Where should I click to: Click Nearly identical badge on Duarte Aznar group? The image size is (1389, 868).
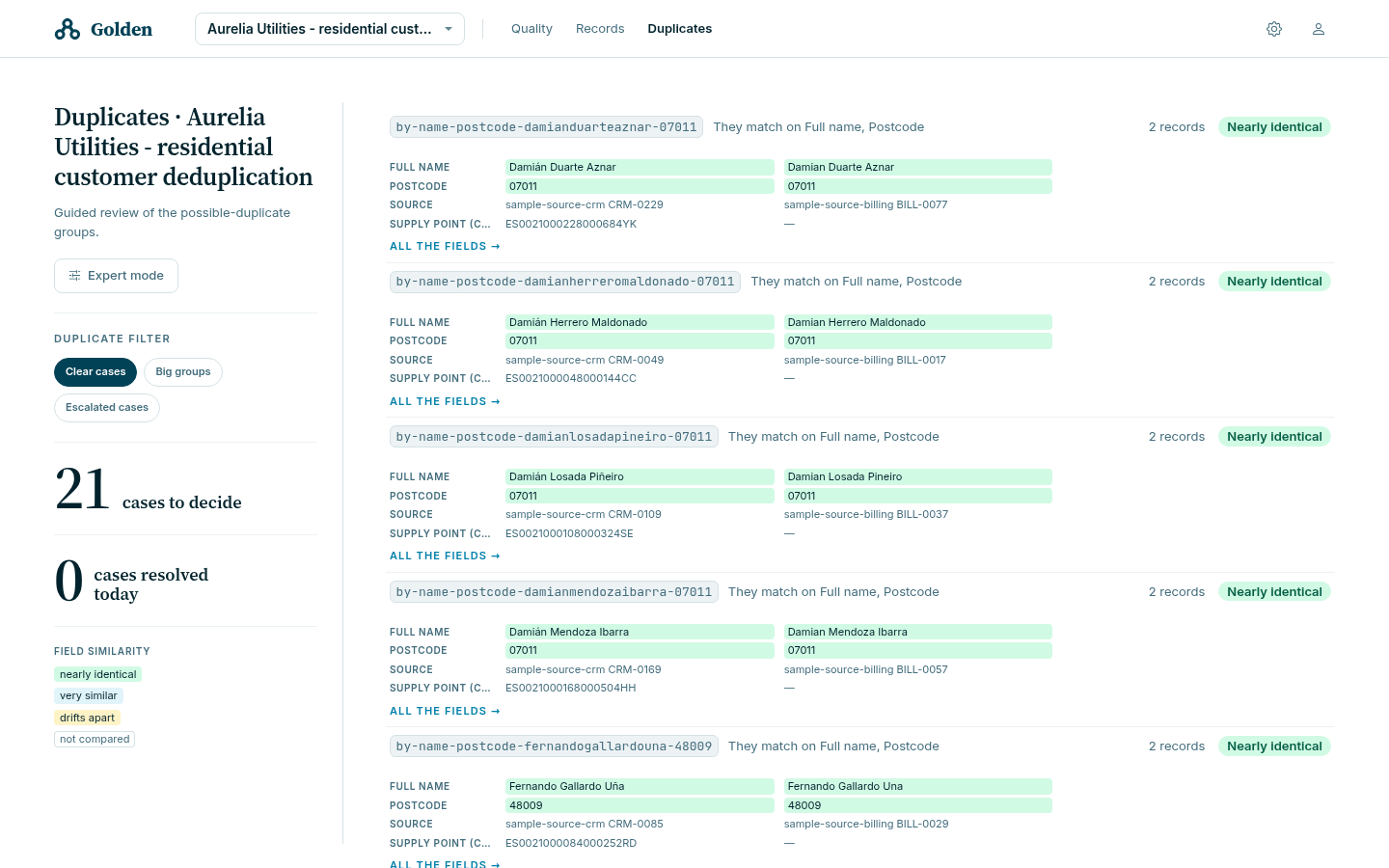tap(1274, 127)
